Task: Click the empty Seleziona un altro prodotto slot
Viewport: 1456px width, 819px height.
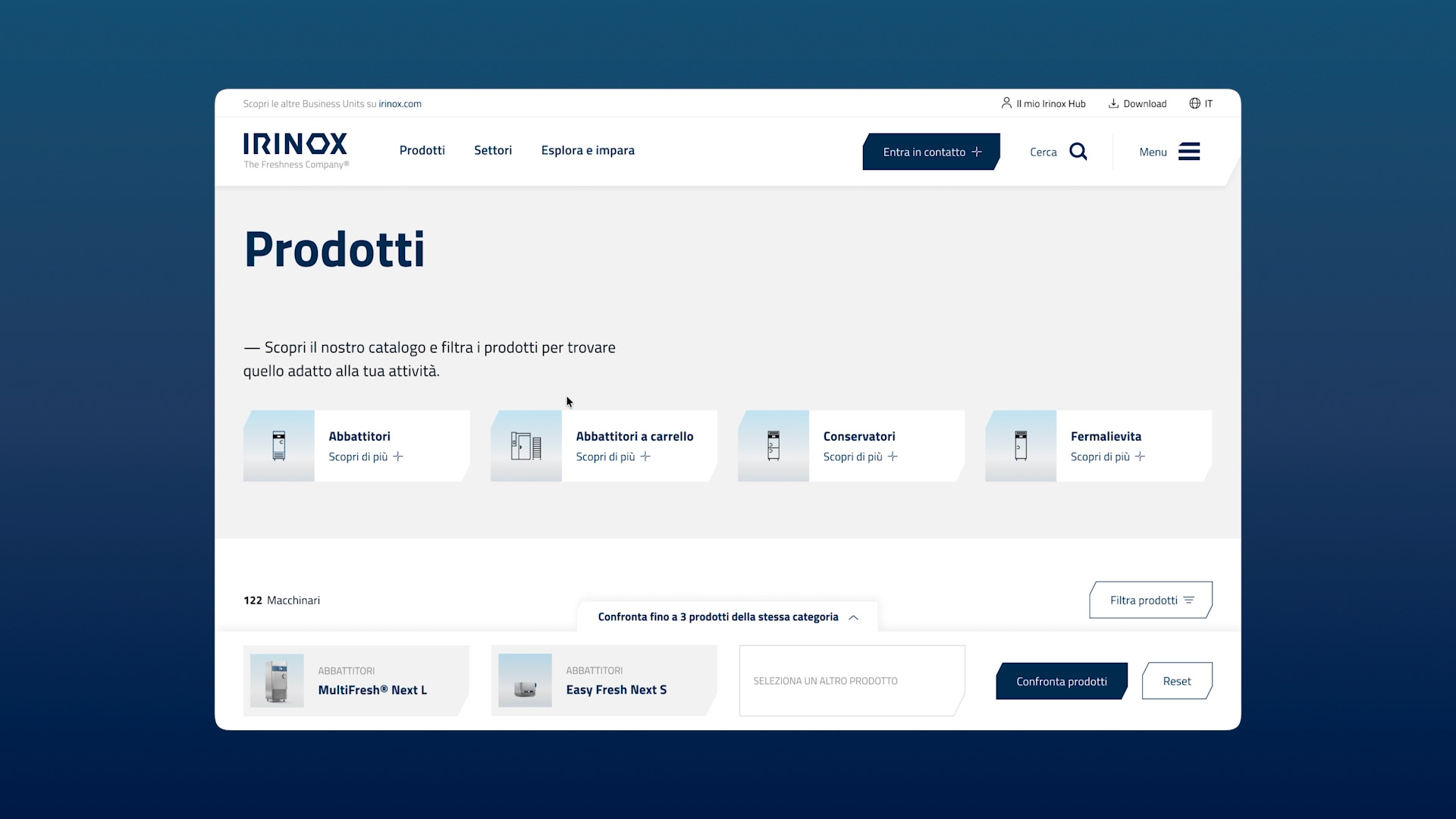Action: 851,681
